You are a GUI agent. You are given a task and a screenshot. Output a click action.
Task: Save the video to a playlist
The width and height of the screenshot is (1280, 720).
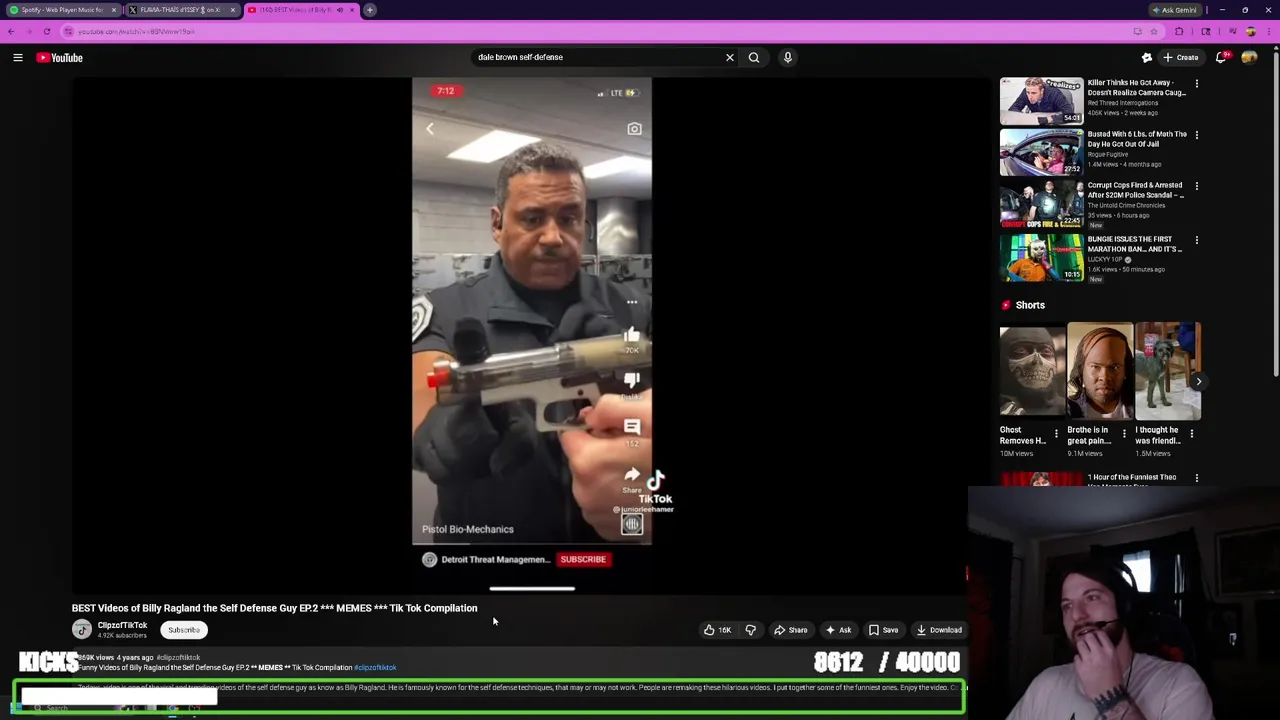(x=883, y=630)
